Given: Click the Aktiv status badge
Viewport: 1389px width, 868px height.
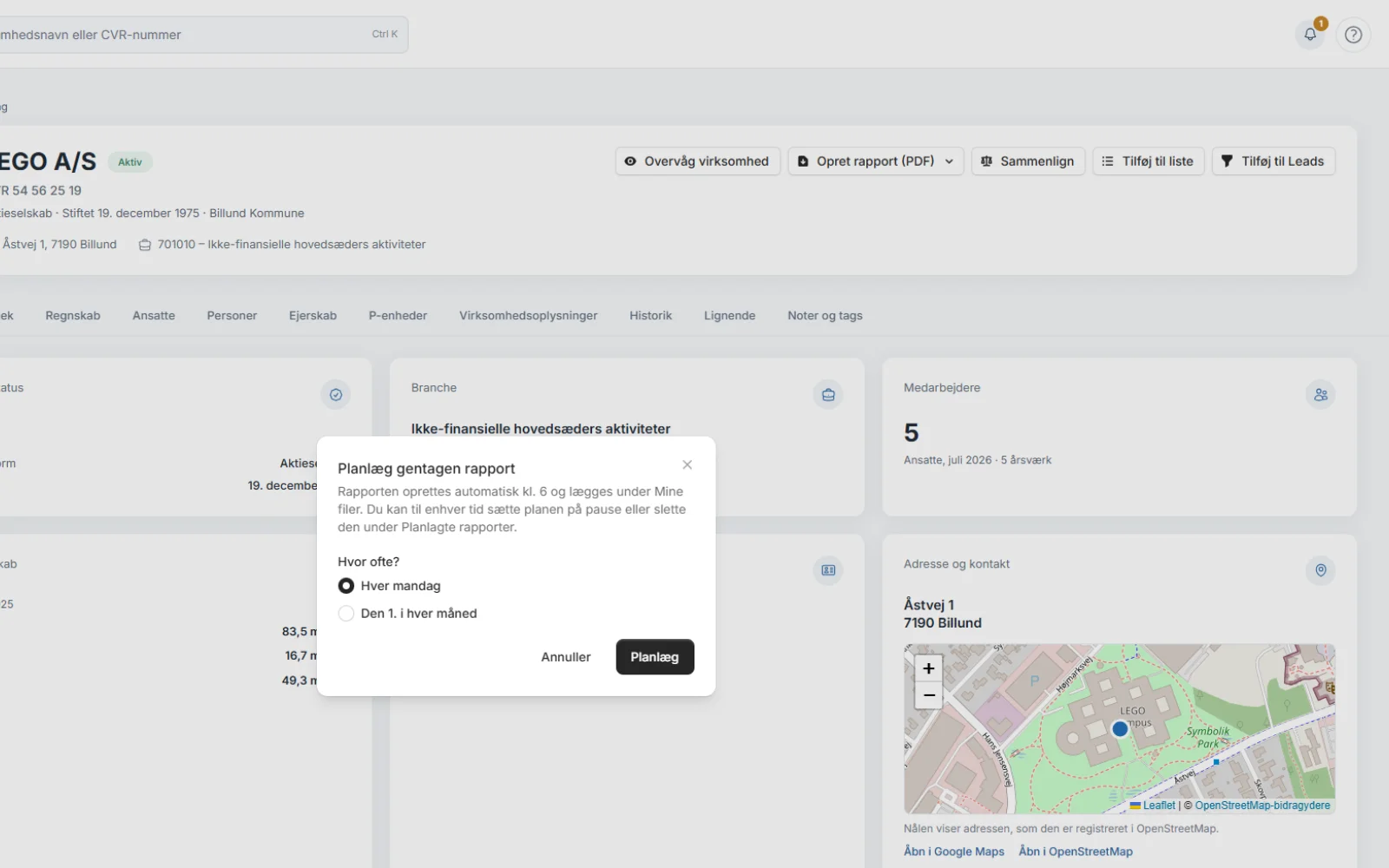Looking at the screenshot, I should coord(130,162).
